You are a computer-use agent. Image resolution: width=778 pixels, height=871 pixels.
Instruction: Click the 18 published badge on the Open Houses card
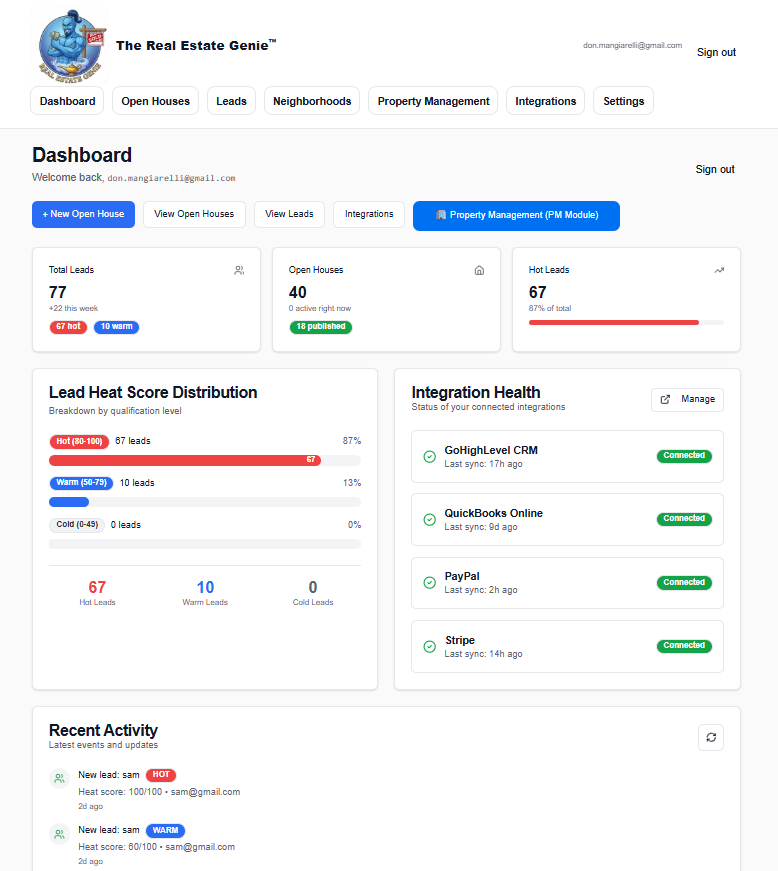coord(320,326)
